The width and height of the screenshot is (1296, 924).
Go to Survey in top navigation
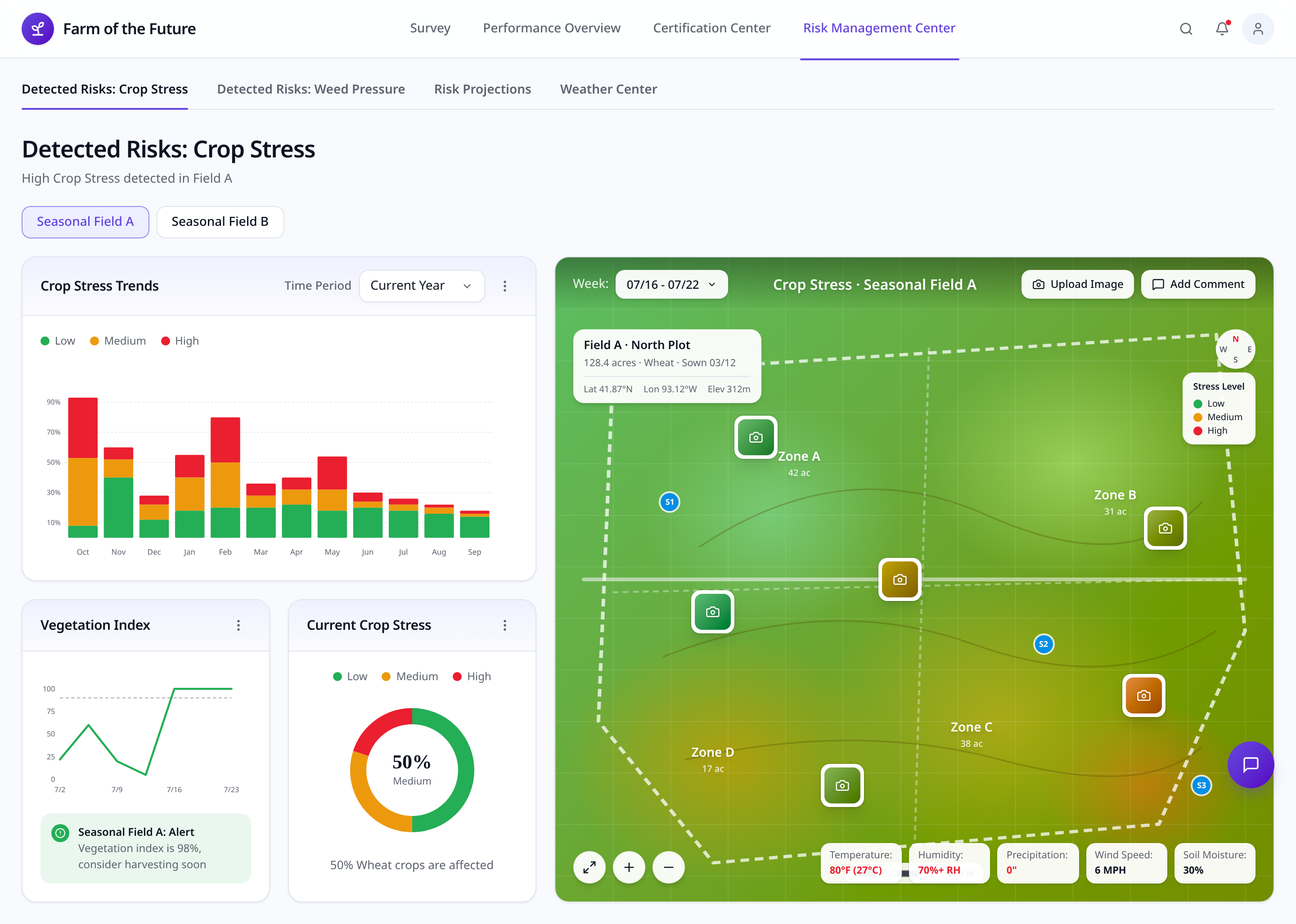coord(430,28)
